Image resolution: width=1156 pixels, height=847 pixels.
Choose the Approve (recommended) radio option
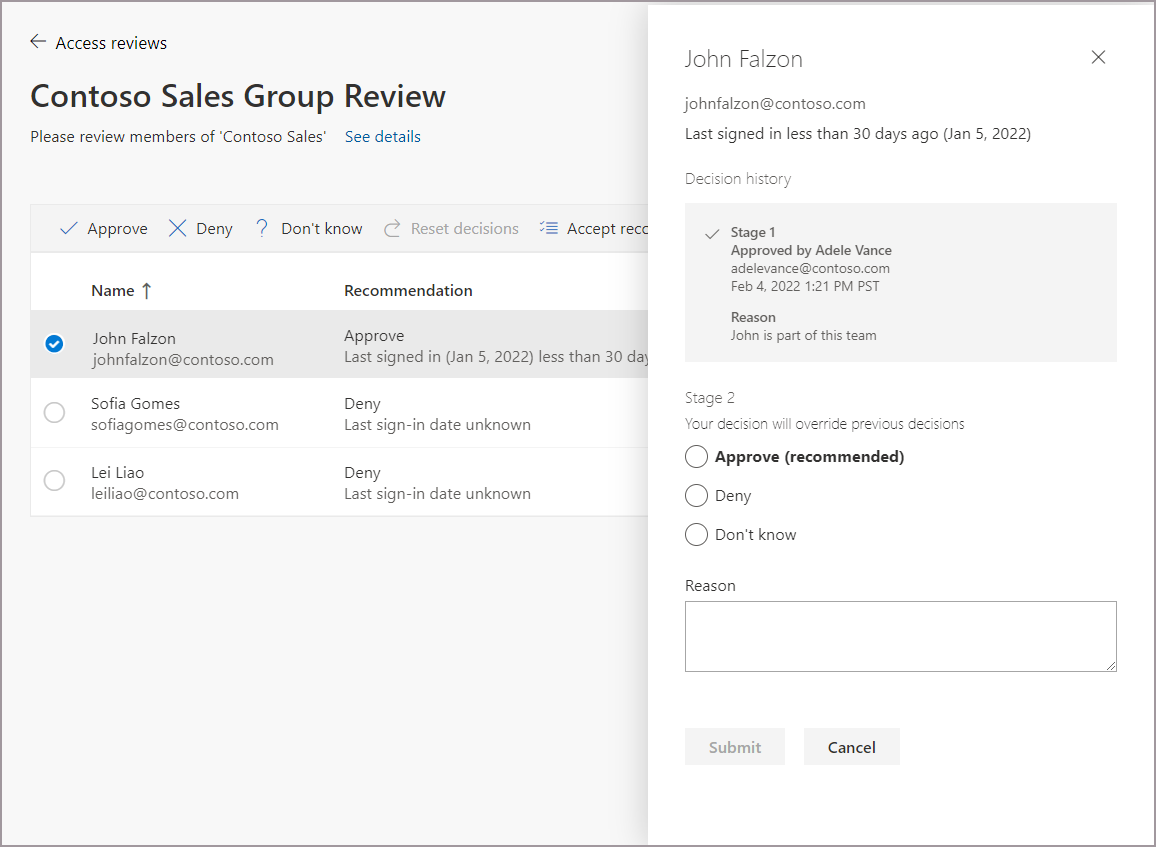click(x=696, y=457)
